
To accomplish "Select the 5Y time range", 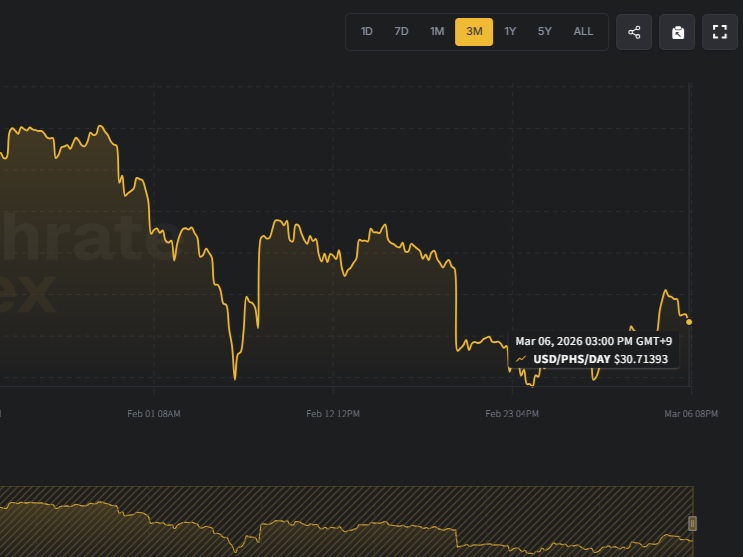I will click(545, 32).
